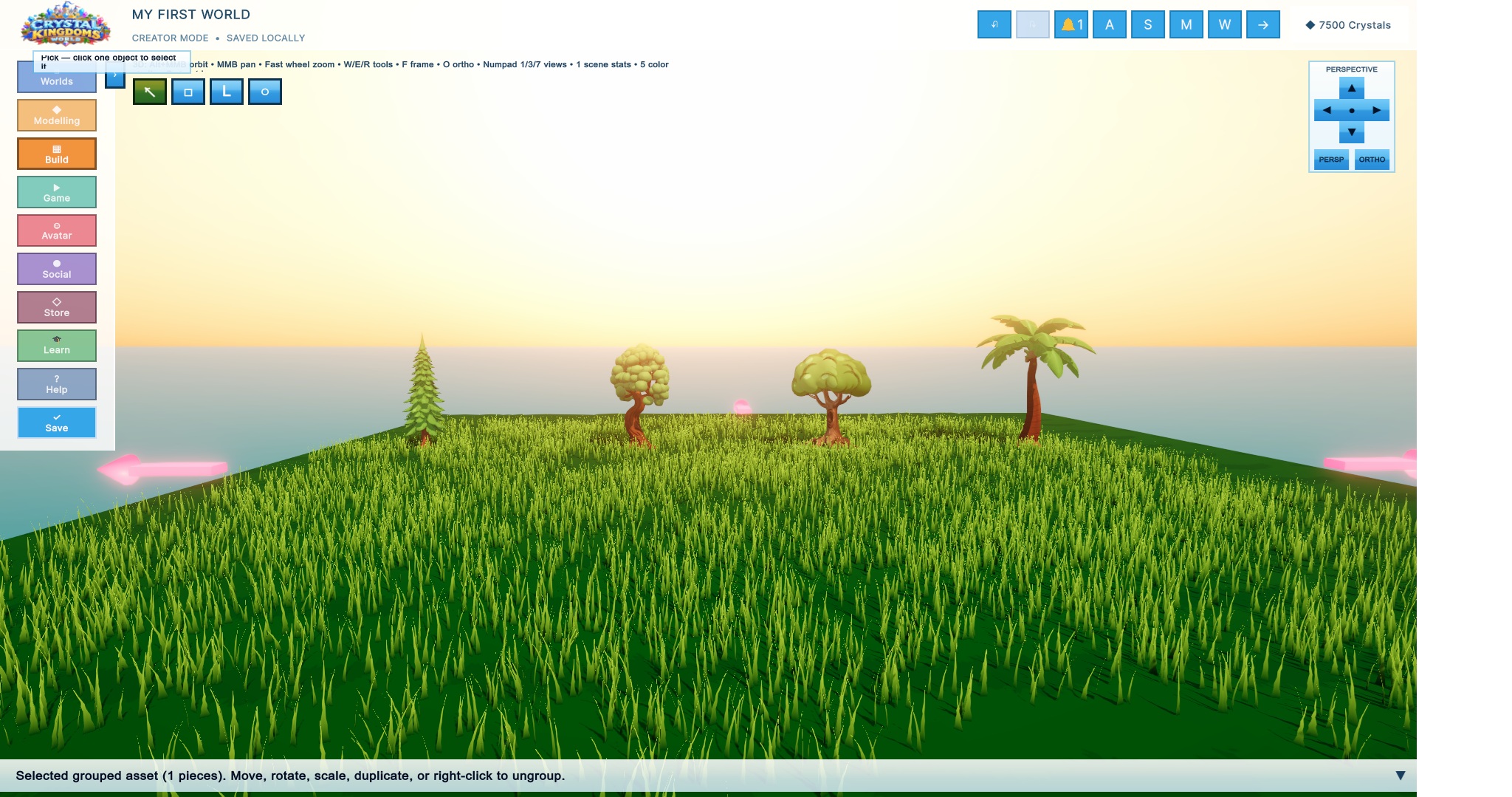Tilt the camera down with the down arrow

point(1352,132)
